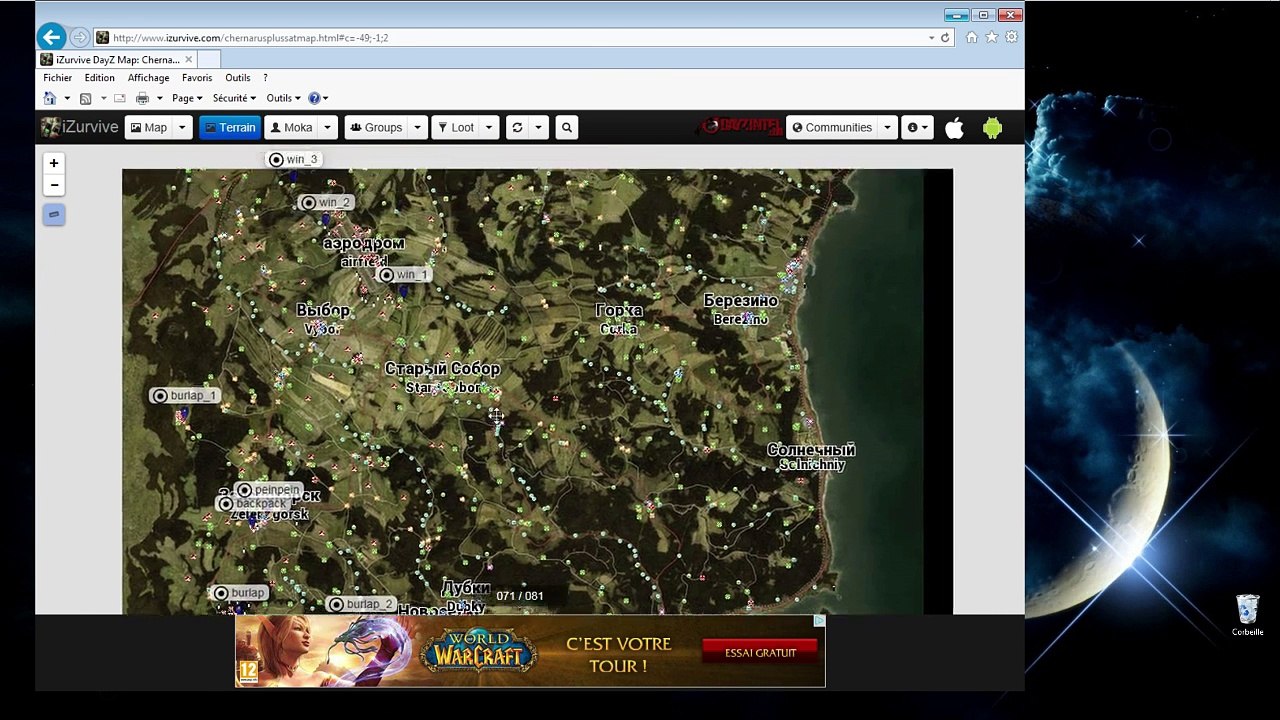Screen dimensions: 1280x720
Task: Expand the Page command menu
Action: [186, 98]
